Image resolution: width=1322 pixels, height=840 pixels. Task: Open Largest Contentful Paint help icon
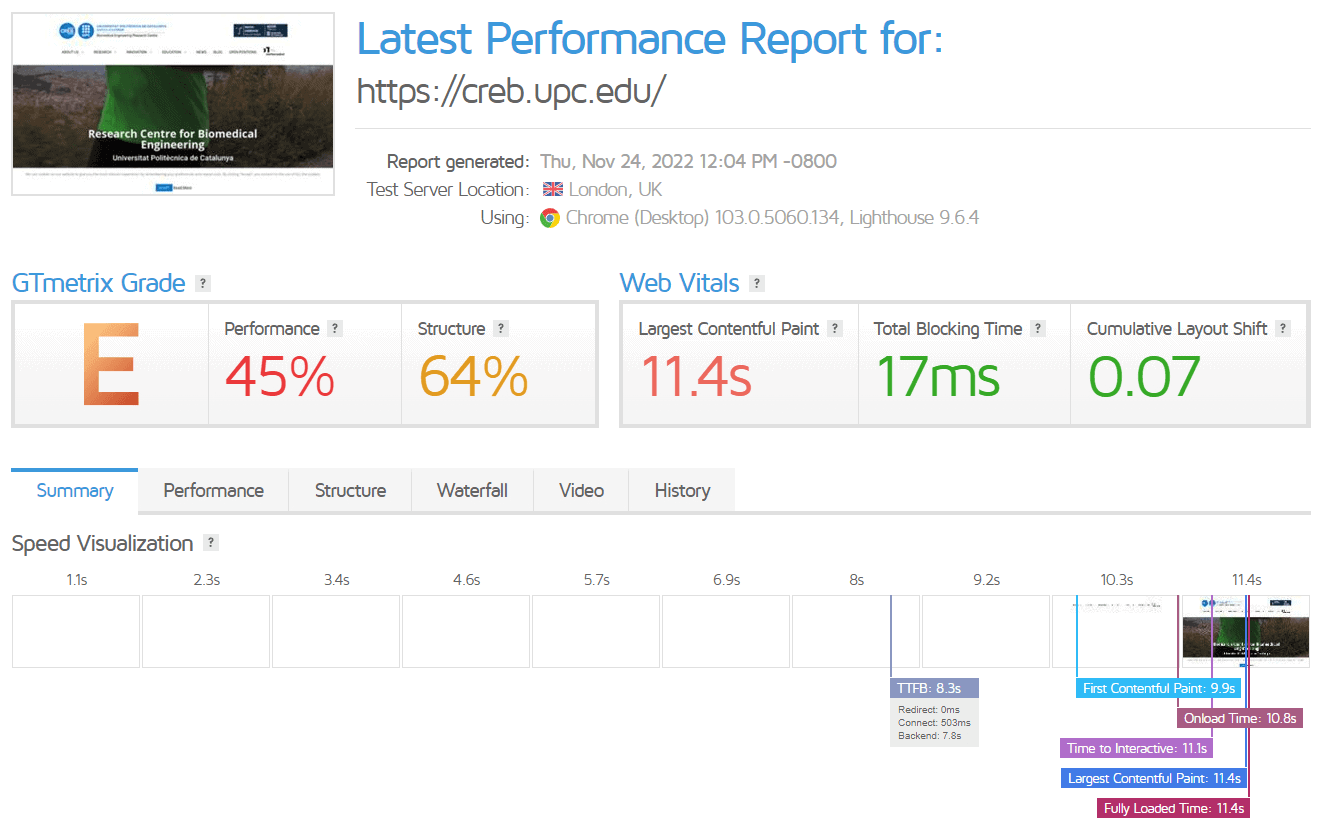(835, 329)
